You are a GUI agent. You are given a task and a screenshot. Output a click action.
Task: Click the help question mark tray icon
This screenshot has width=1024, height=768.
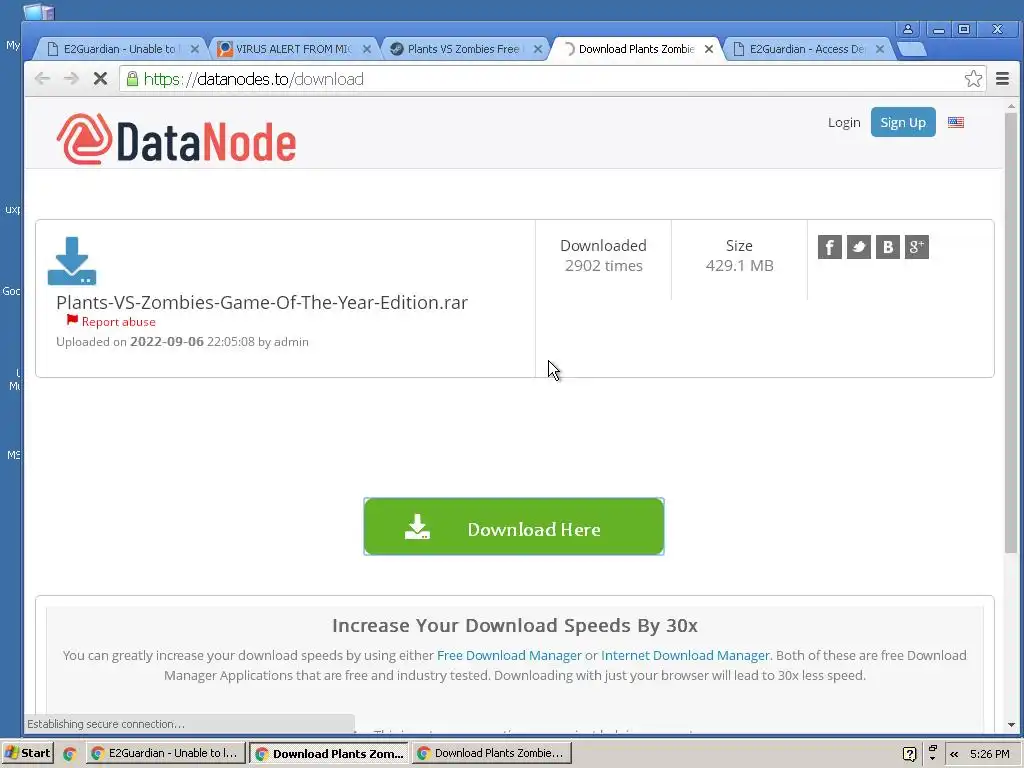[909, 754]
